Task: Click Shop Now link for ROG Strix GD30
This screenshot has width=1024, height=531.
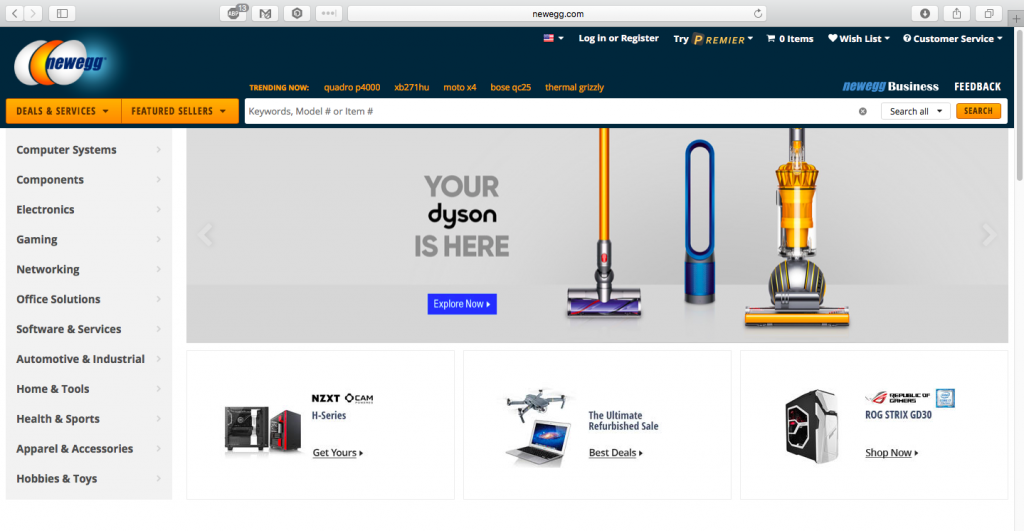Action: pos(891,453)
